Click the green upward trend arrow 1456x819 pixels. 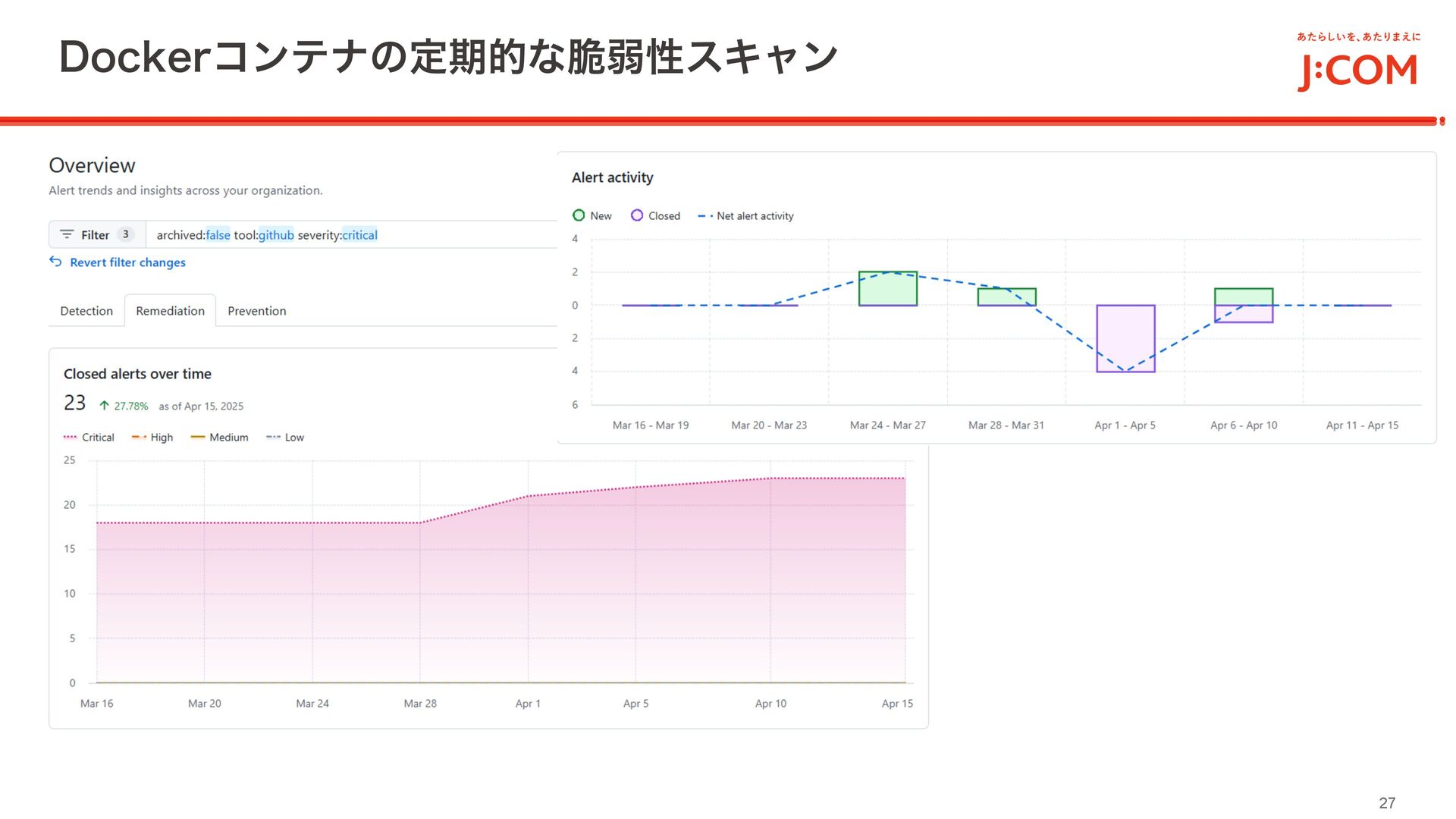105,406
